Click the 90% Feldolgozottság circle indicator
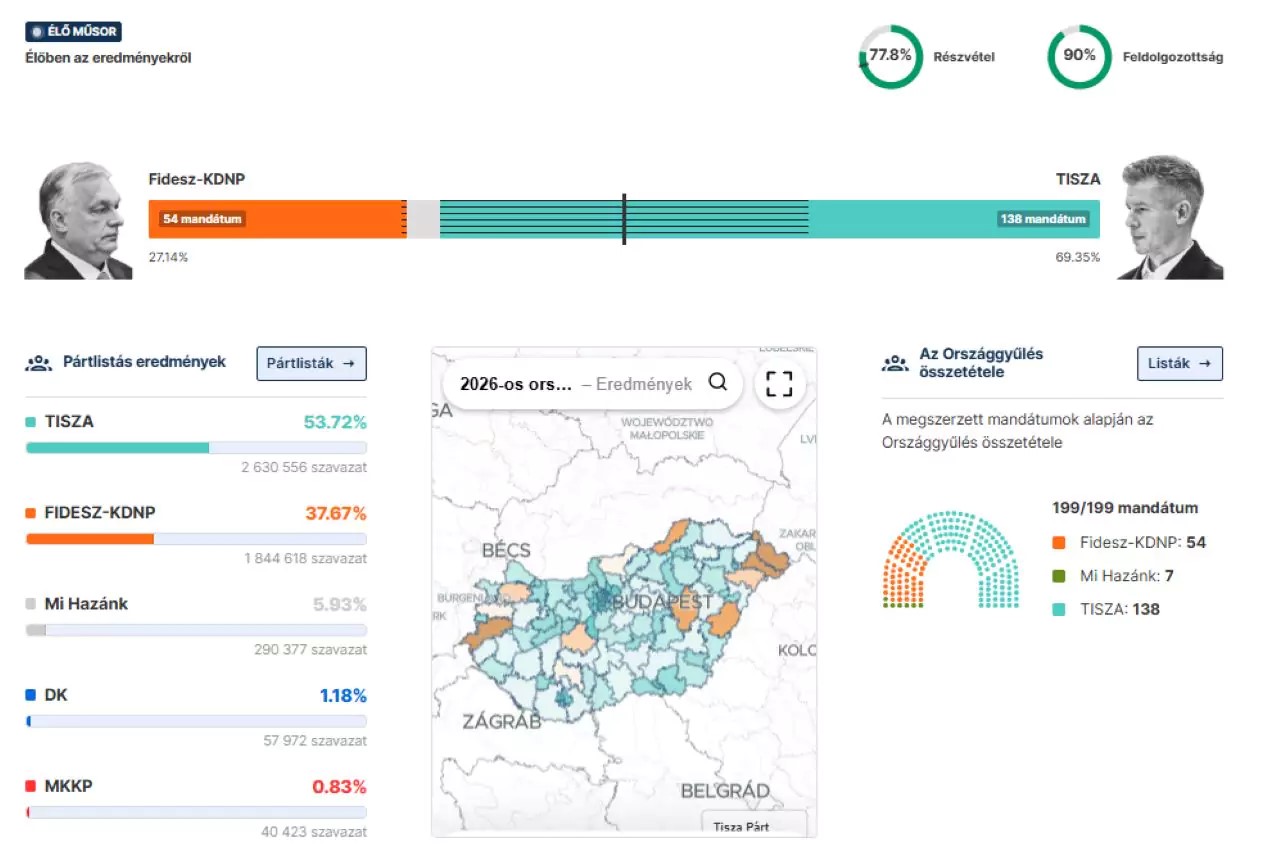Screen dimensions: 1280x855 1079,57
